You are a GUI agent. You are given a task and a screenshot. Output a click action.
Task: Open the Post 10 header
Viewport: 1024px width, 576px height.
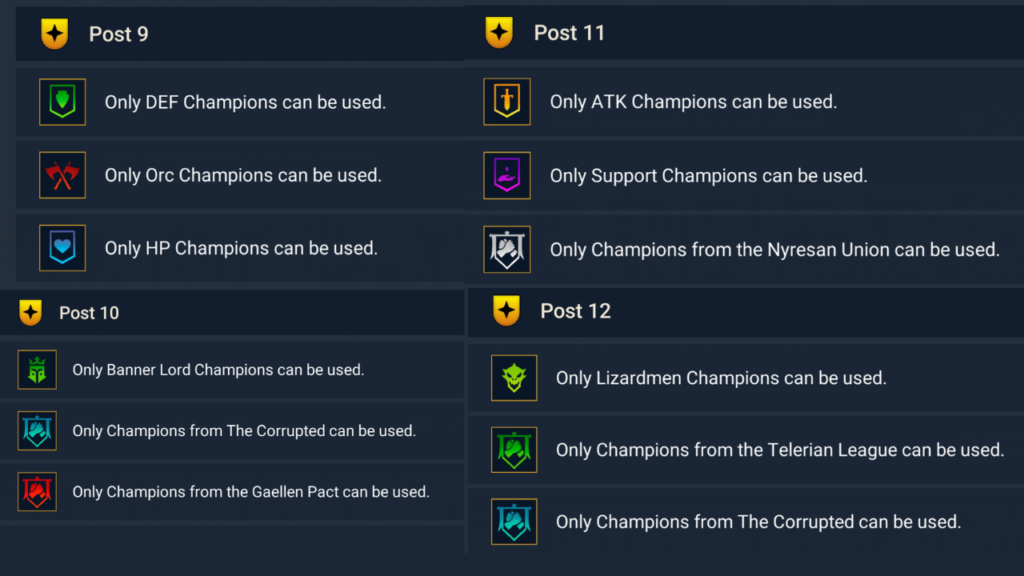(89, 313)
